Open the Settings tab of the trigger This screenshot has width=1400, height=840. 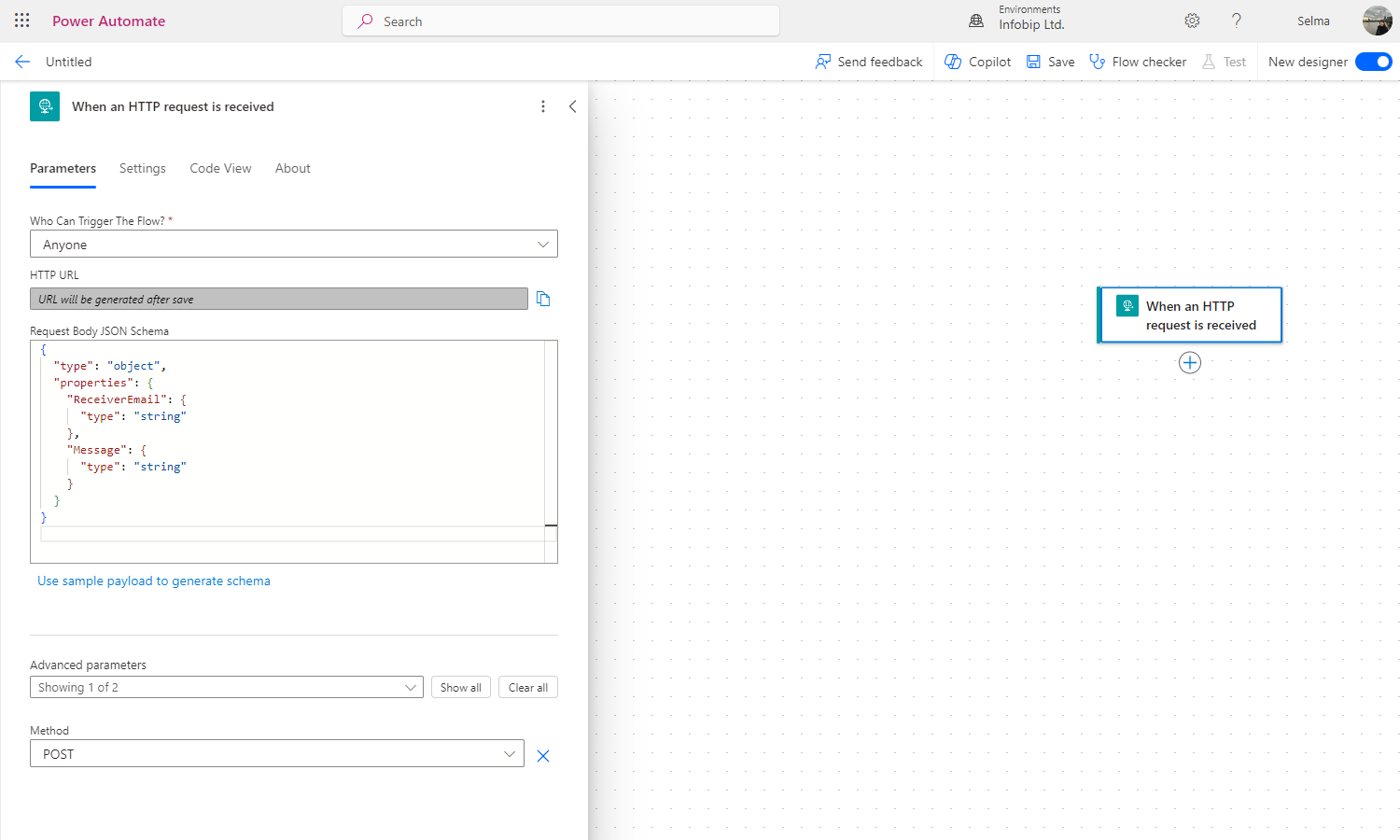click(x=142, y=168)
